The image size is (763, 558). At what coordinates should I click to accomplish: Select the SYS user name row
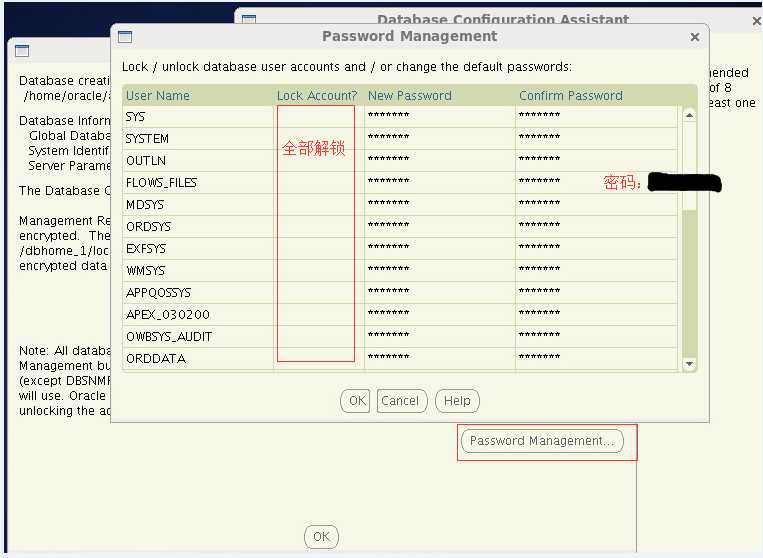click(x=198, y=117)
